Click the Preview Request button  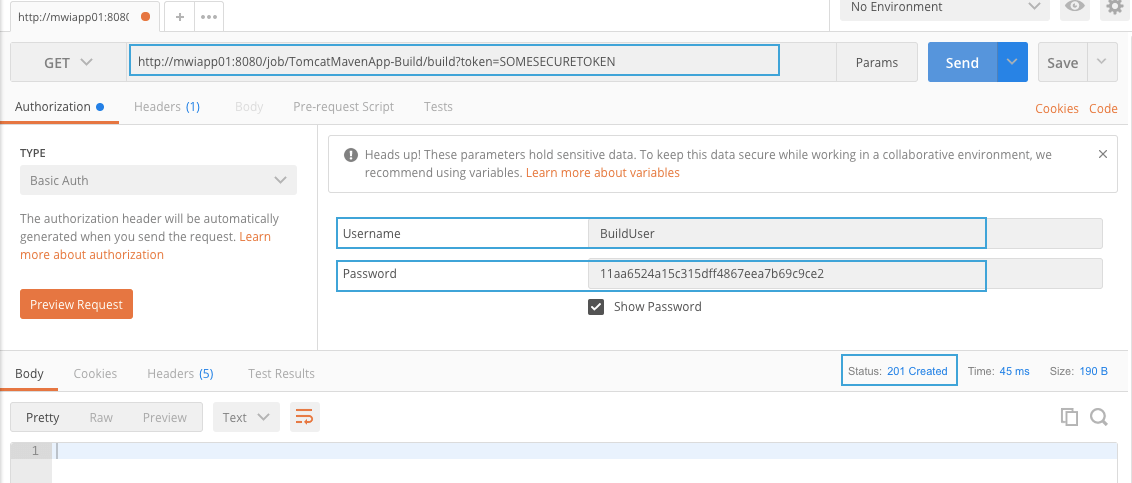pos(77,305)
